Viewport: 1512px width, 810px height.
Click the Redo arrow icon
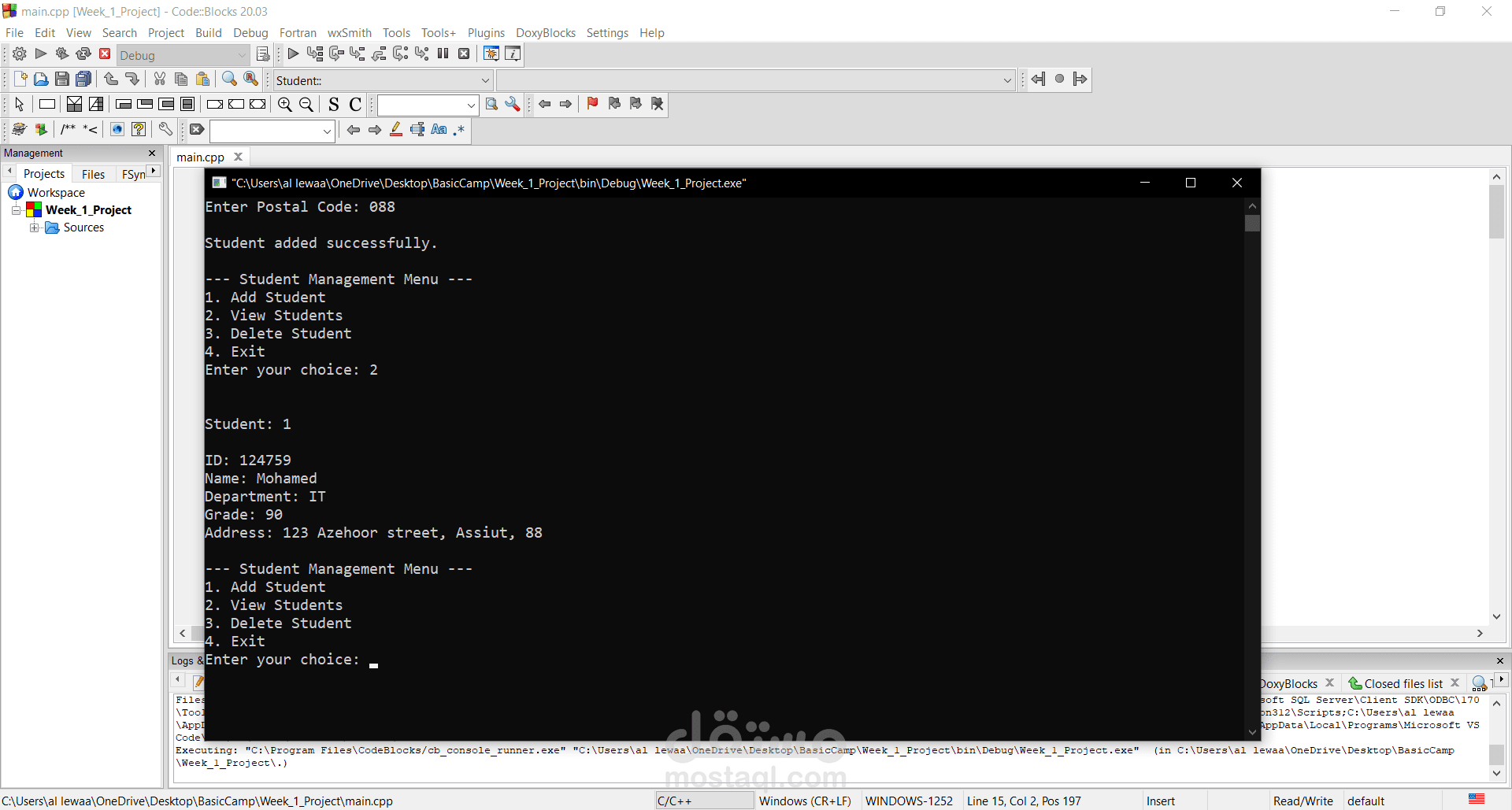(132, 80)
